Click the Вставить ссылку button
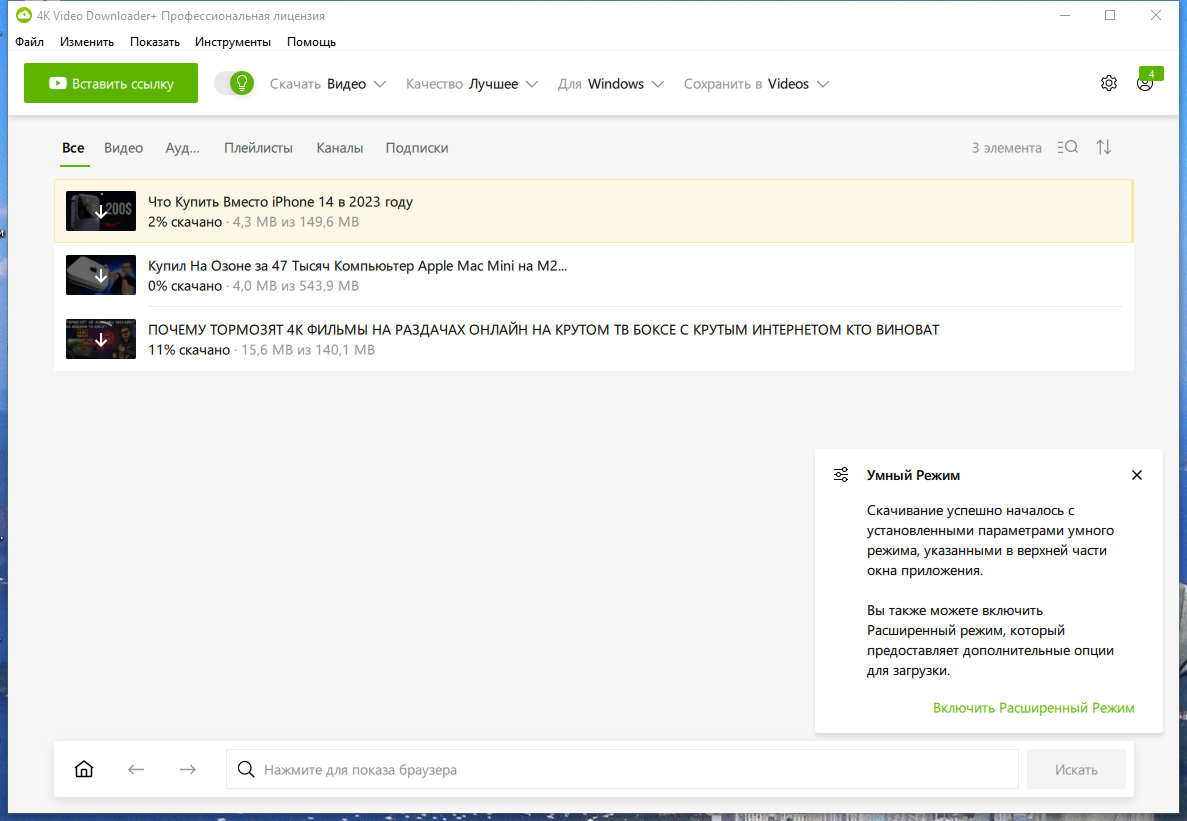Image resolution: width=1187 pixels, height=821 pixels. pos(111,83)
